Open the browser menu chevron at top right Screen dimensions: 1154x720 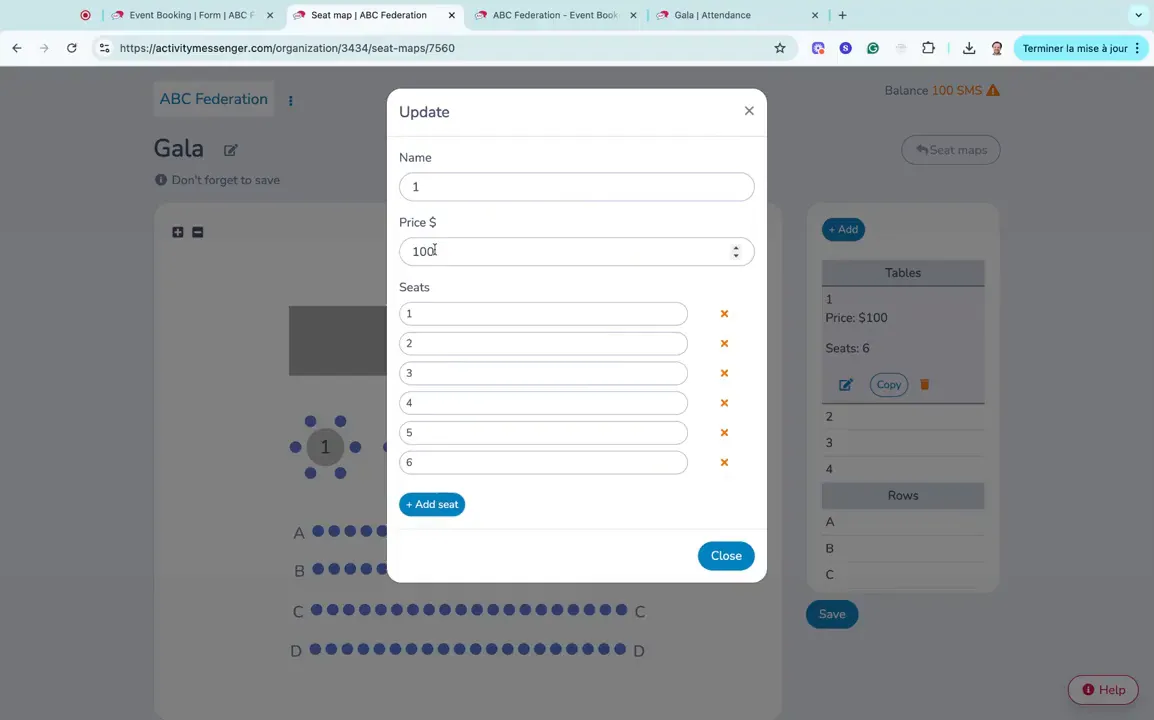[1139, 15]
